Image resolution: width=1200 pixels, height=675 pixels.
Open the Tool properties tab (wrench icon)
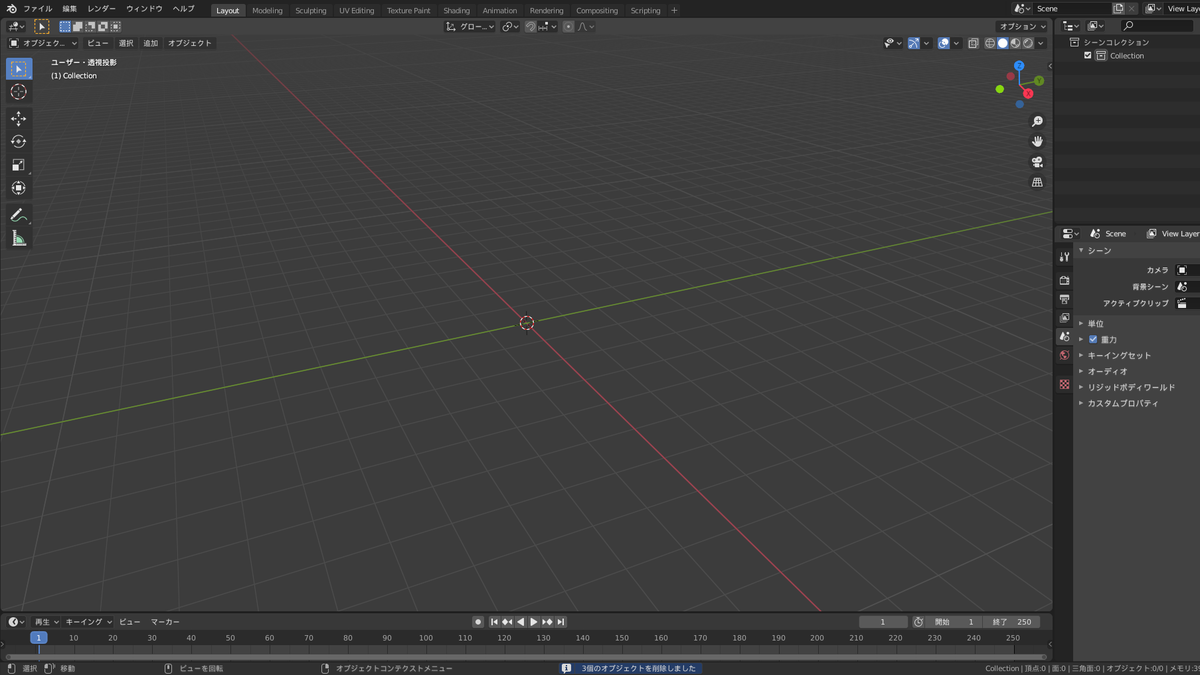click(1064, 257)
